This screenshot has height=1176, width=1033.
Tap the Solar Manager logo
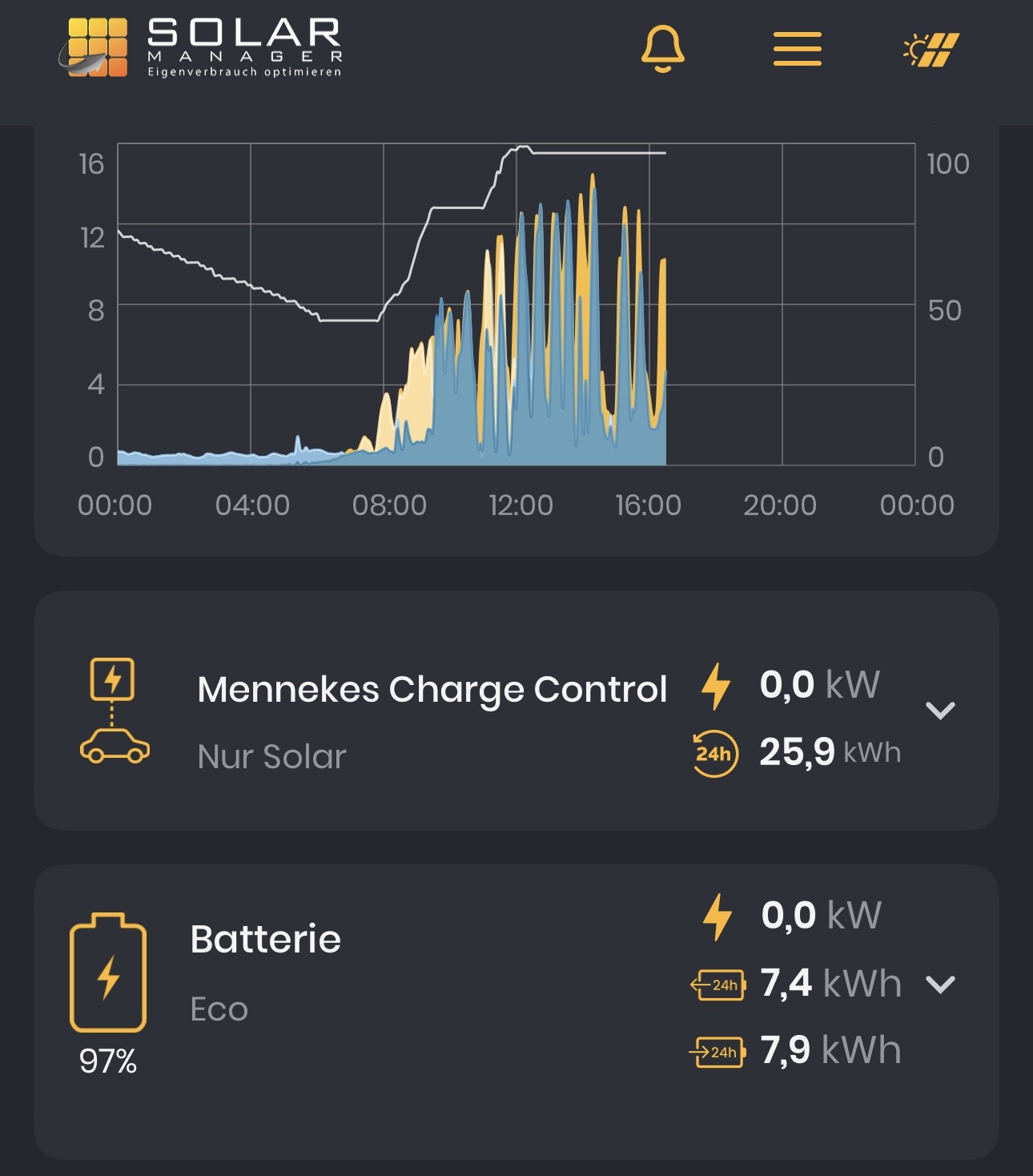pyautogui.click(x=200, y=48)
